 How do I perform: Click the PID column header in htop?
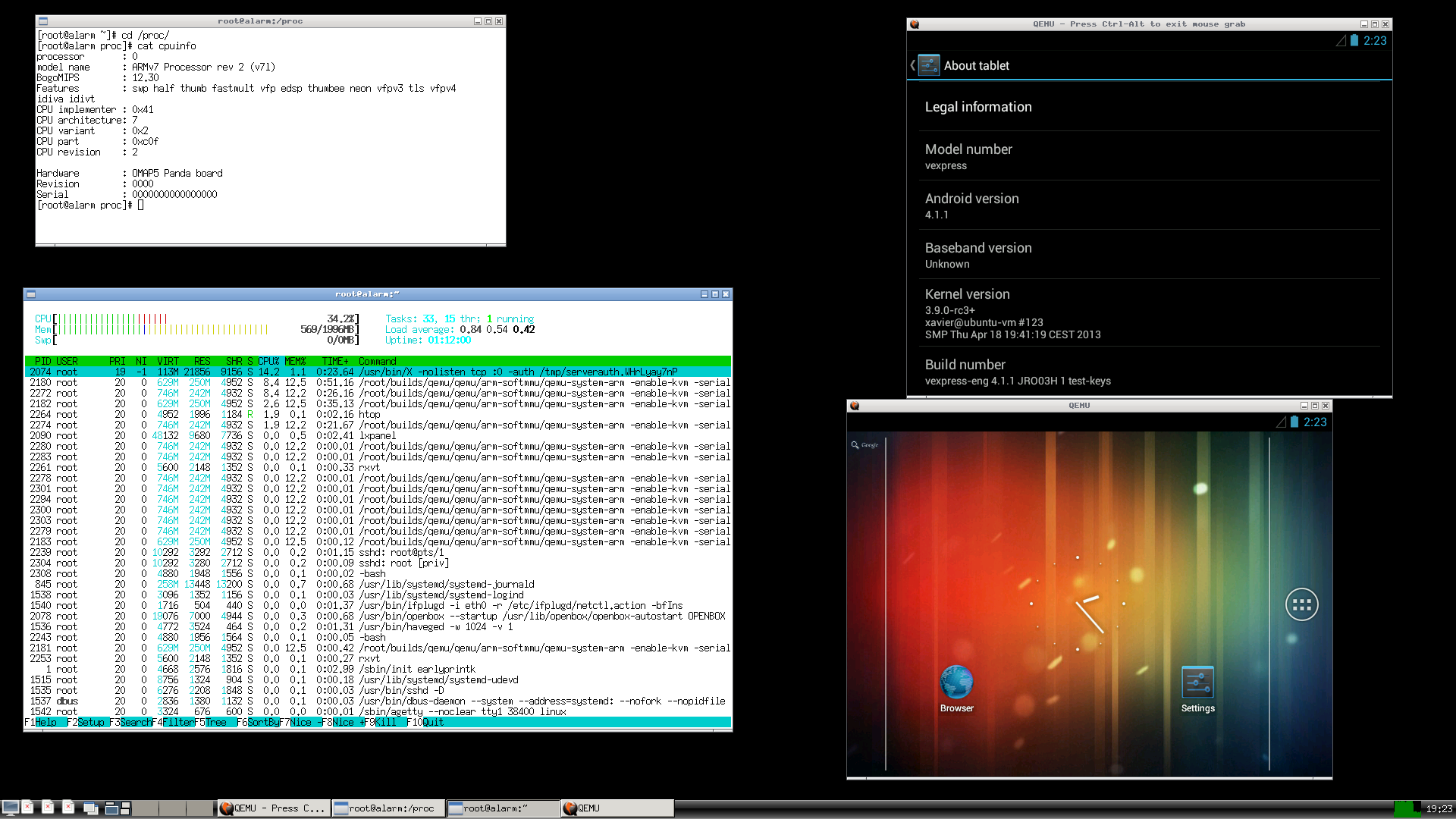click(42, 362)
